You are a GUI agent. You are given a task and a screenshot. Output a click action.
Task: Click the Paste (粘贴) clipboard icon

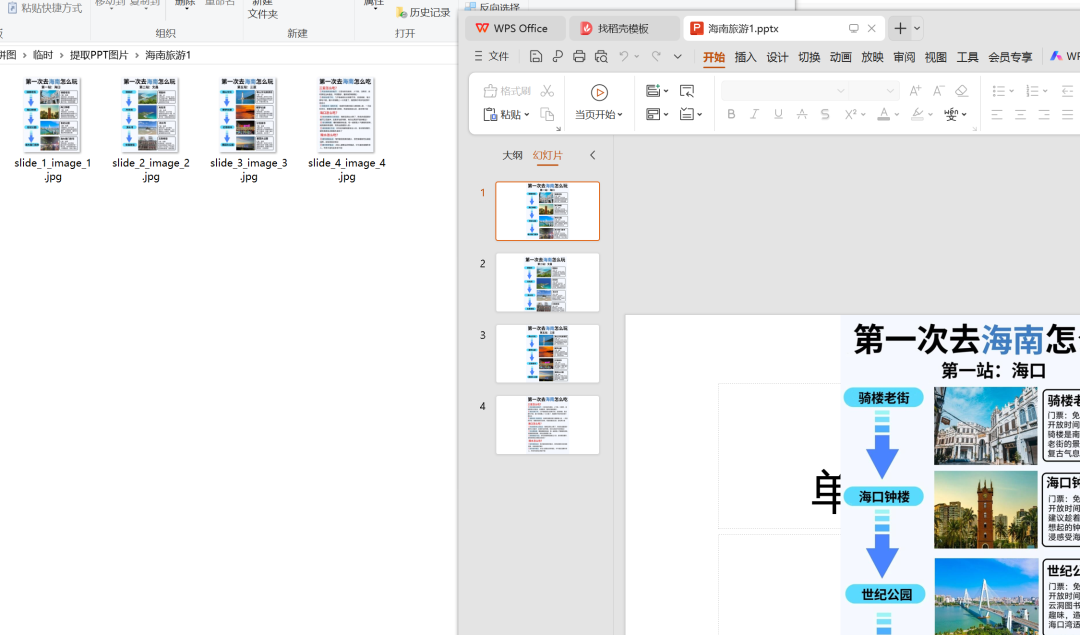click(490, 114)
